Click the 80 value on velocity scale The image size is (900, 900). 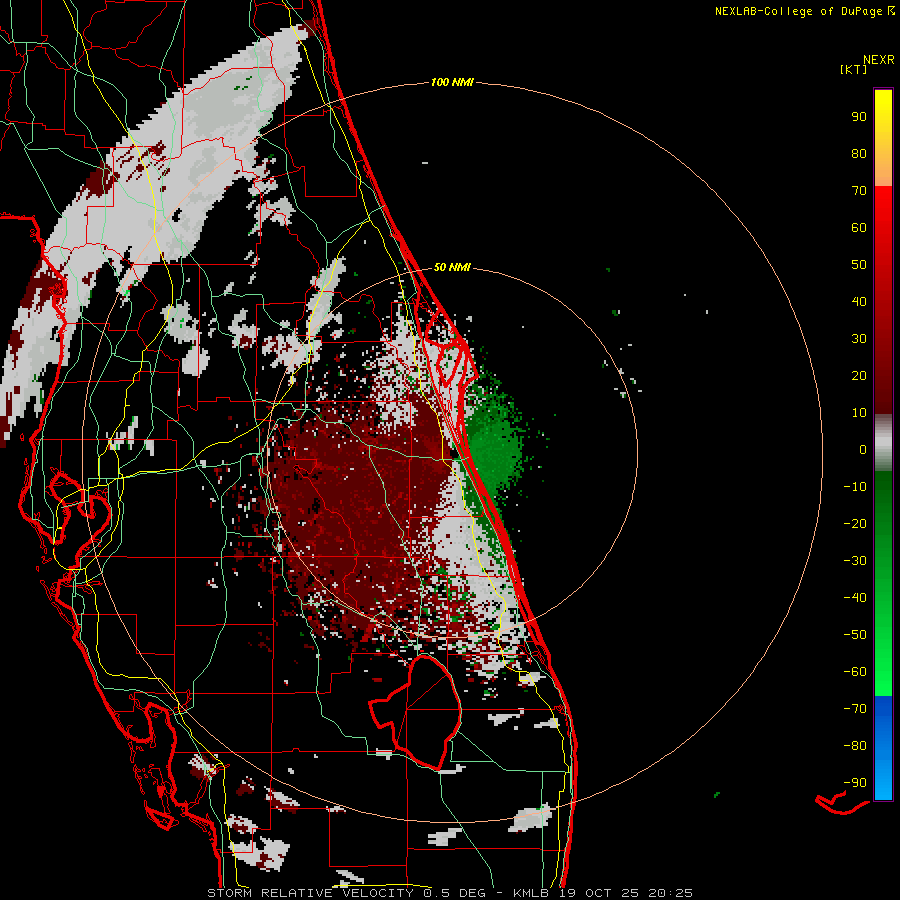tap(859, 154)
